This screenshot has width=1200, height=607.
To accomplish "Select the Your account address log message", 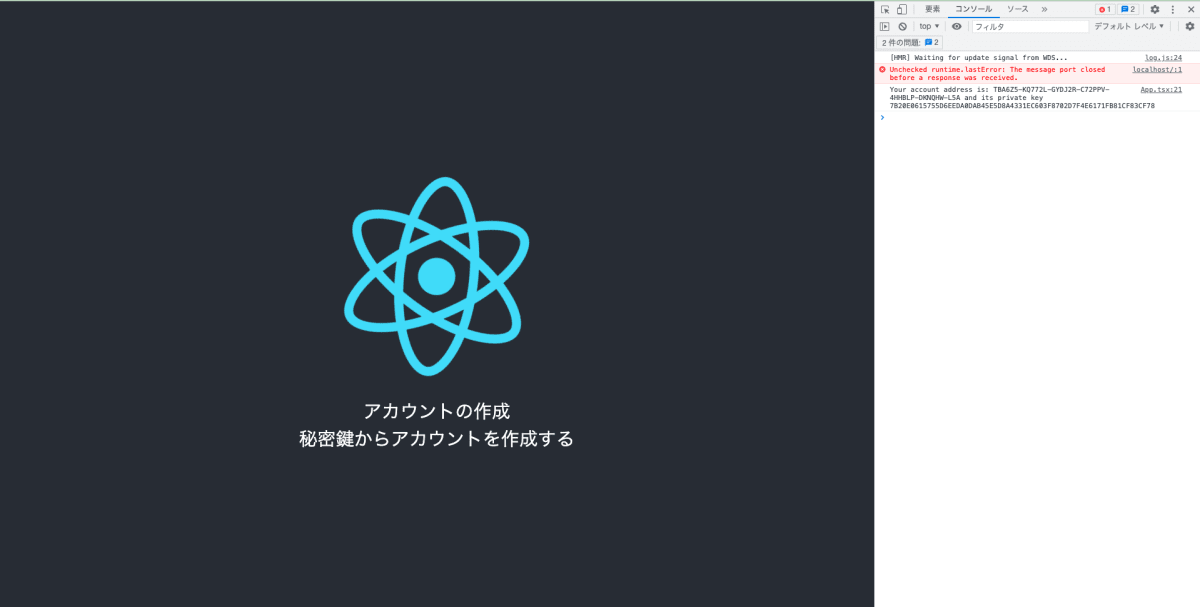I will click(x=1022, y=98).
